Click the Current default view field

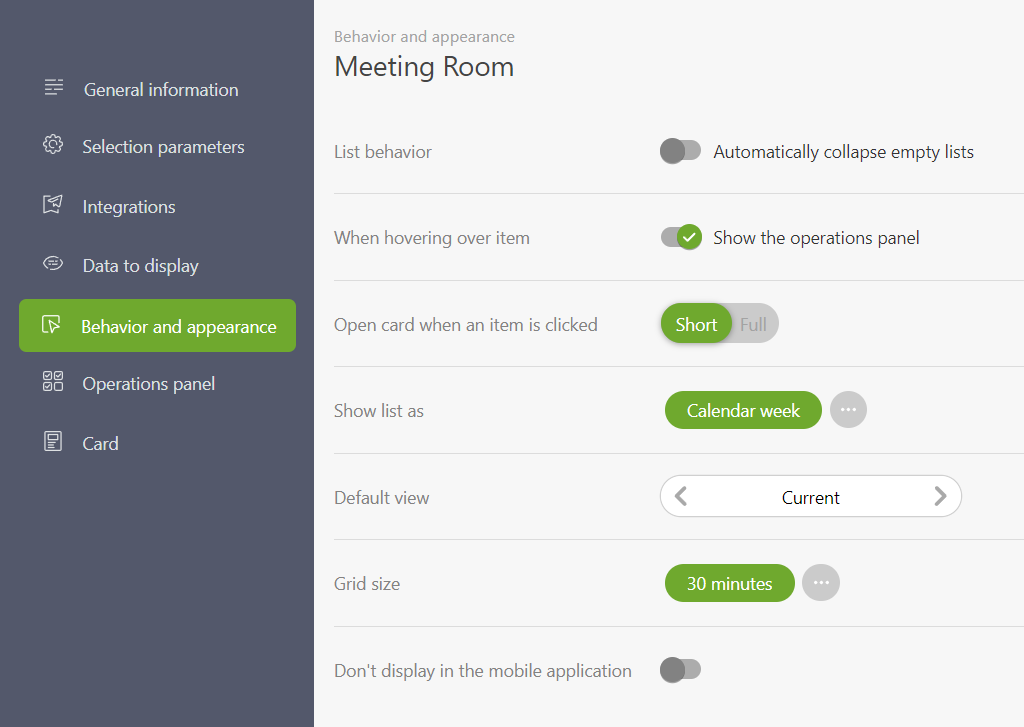click(810, 496)
